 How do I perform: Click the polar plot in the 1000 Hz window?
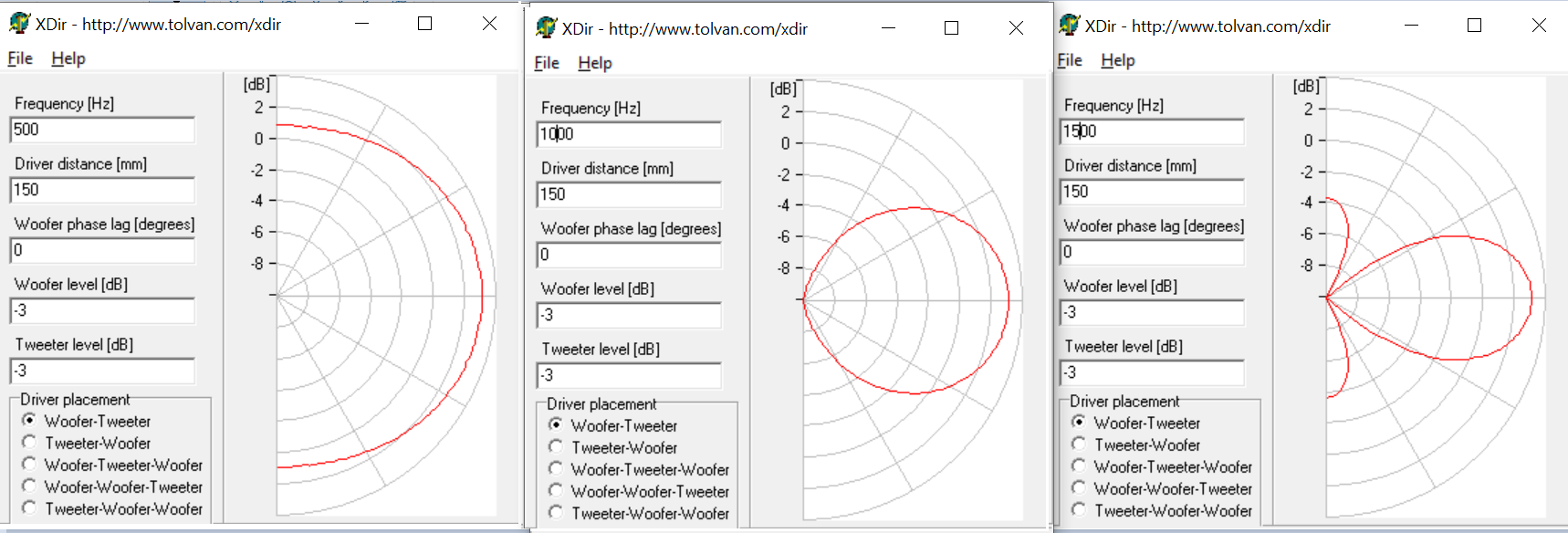pos(913,299)
